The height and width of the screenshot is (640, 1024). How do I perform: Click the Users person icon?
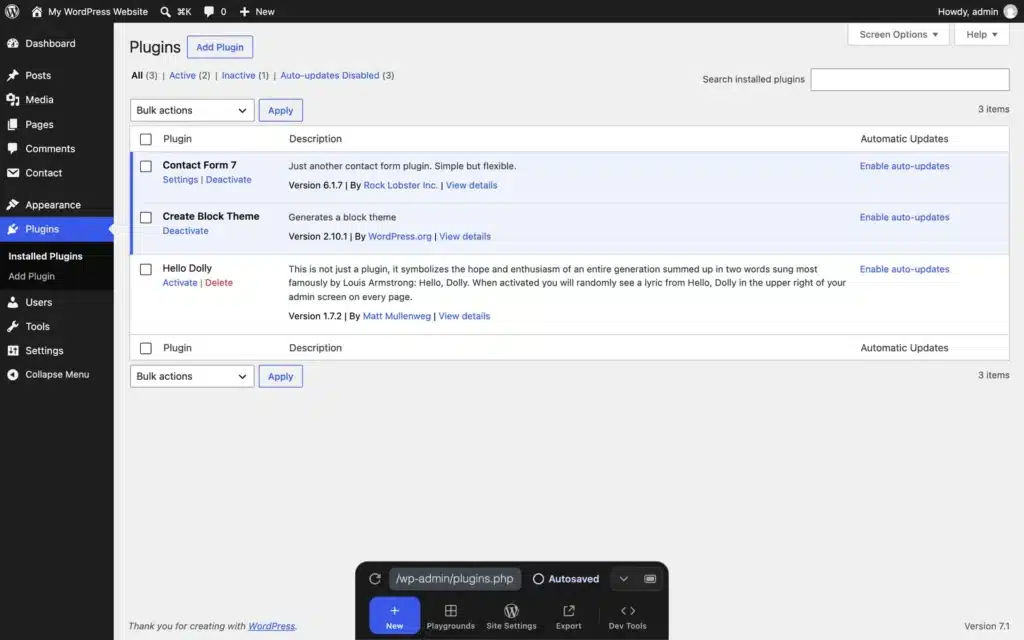(x=13, y=302)
